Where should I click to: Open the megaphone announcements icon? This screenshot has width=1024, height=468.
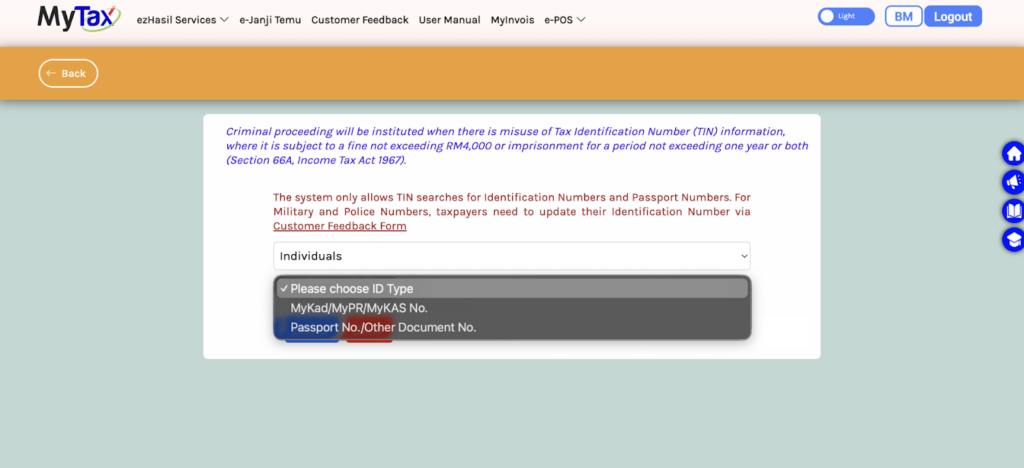pyautogui.click(x=1012, y=182)
